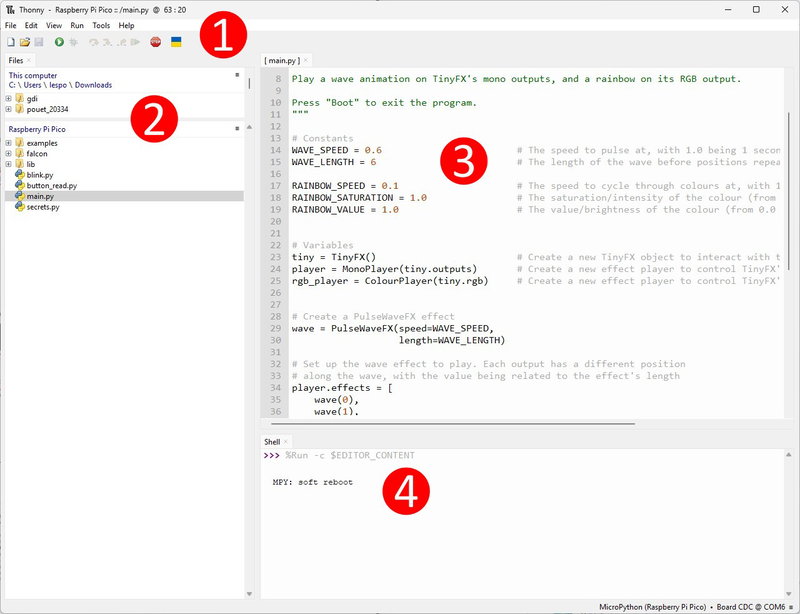The height and width of the screenshot is (614, 800).
Task: Select the Shell tab
Action: click(x=272, y=441)
